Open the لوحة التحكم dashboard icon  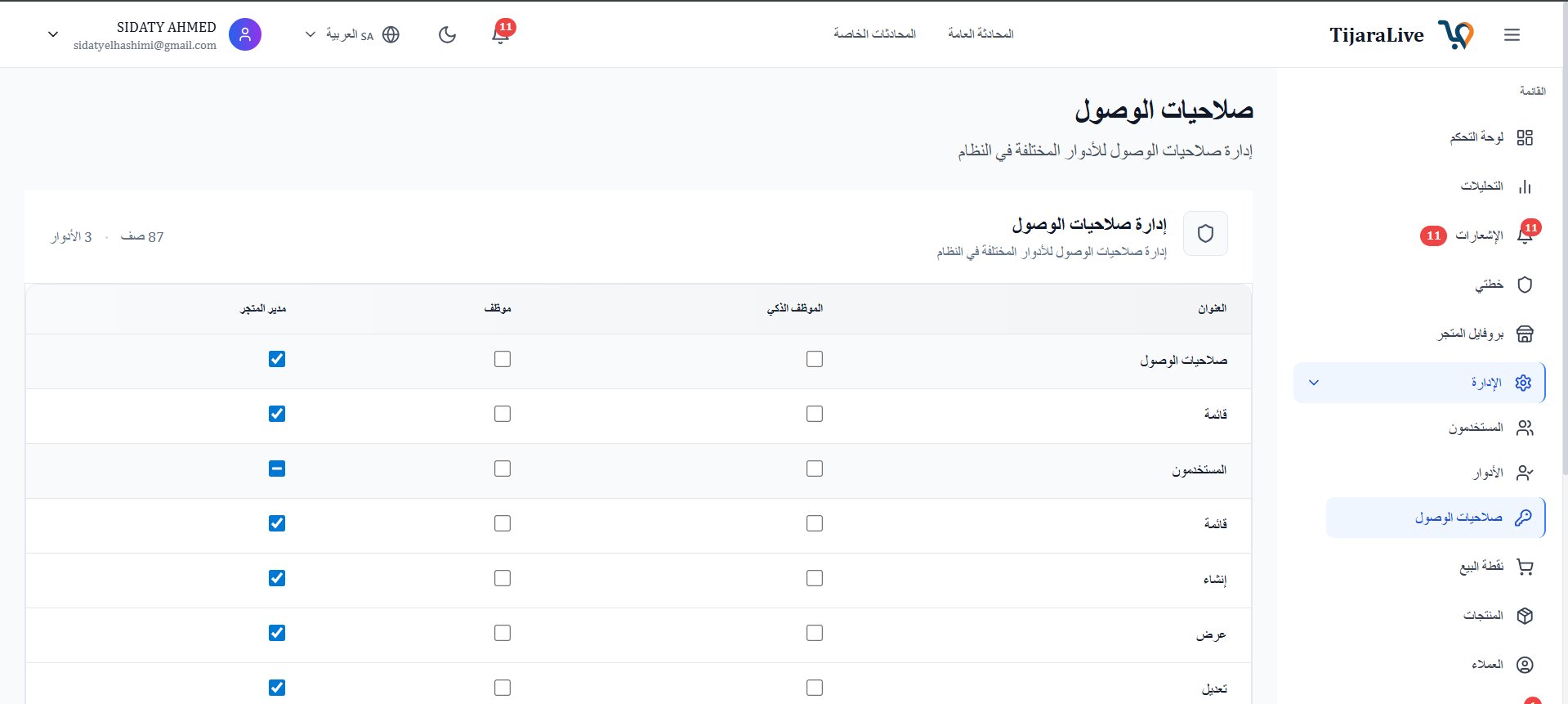1525,137
